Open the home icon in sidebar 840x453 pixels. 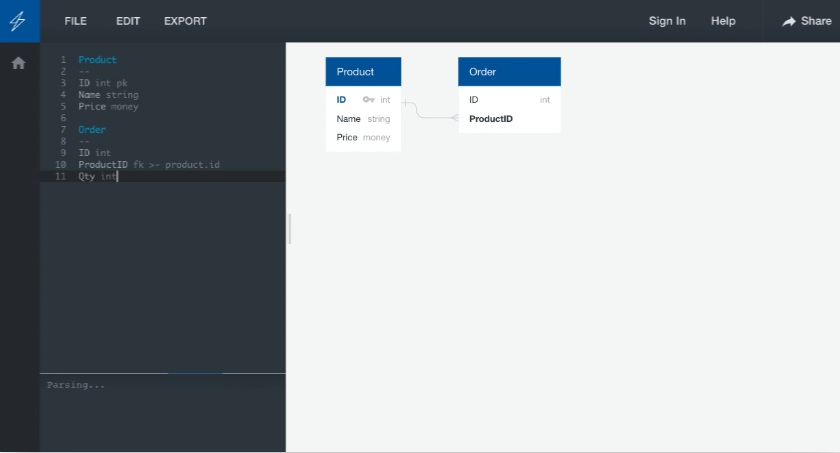pyautogui.click(x=18, y=63)
